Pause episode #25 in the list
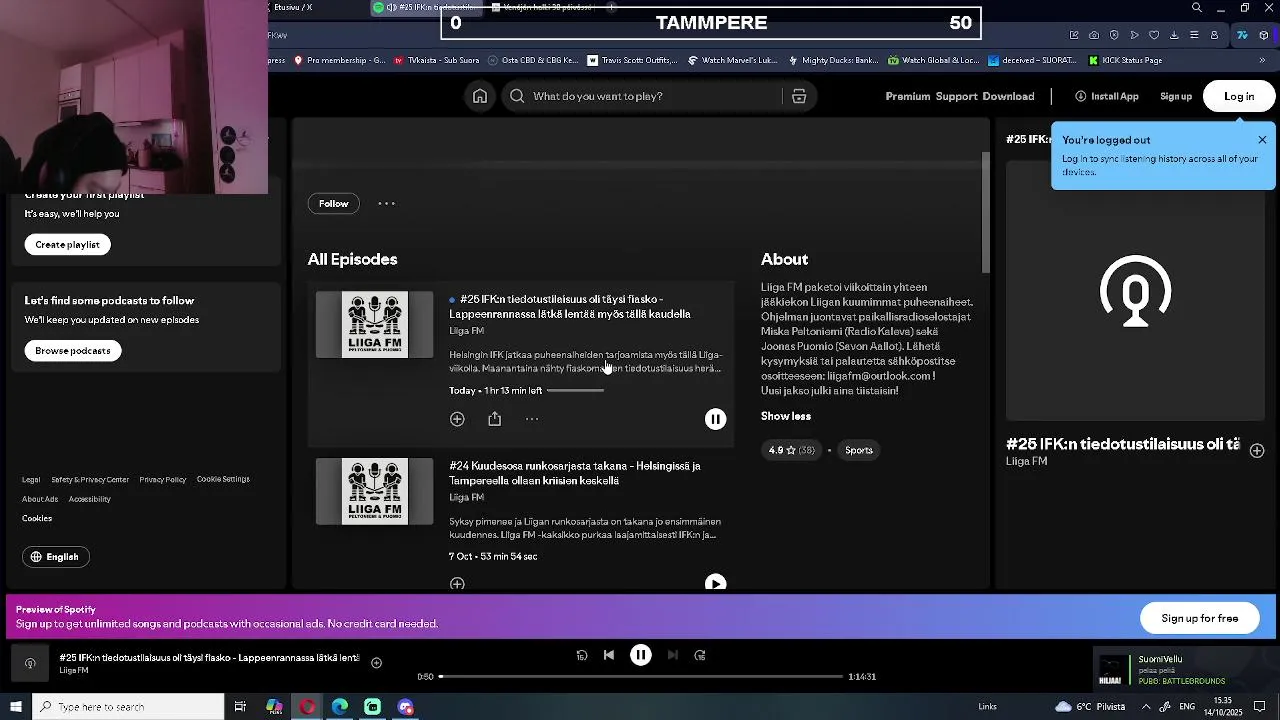This screenshot has height=720, width=1280. pyautogui.click(x=715, y=419)
